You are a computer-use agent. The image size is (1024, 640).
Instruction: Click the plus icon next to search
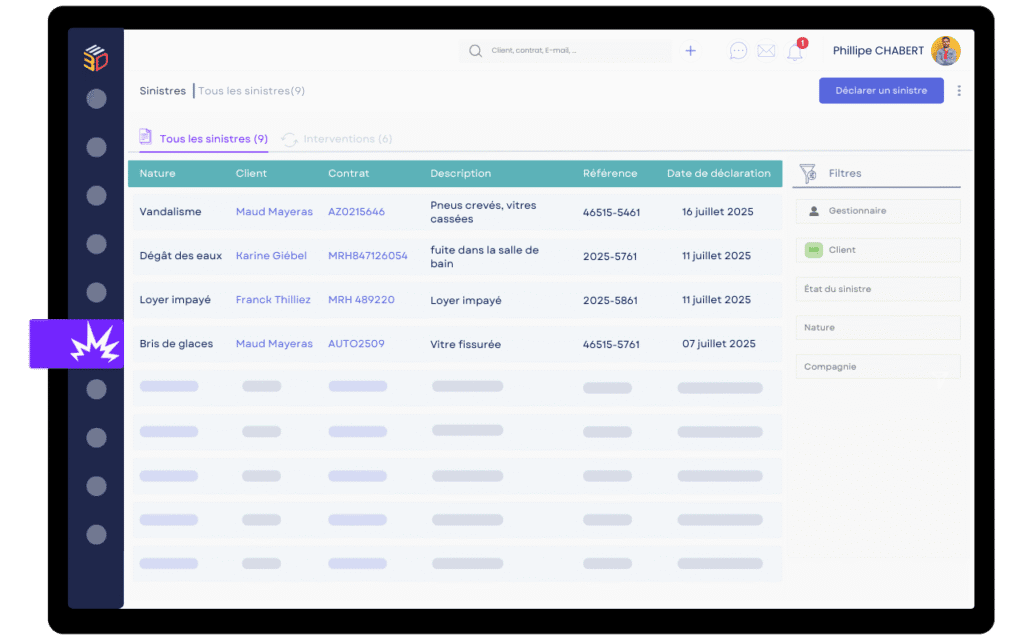tap(690, 51)
